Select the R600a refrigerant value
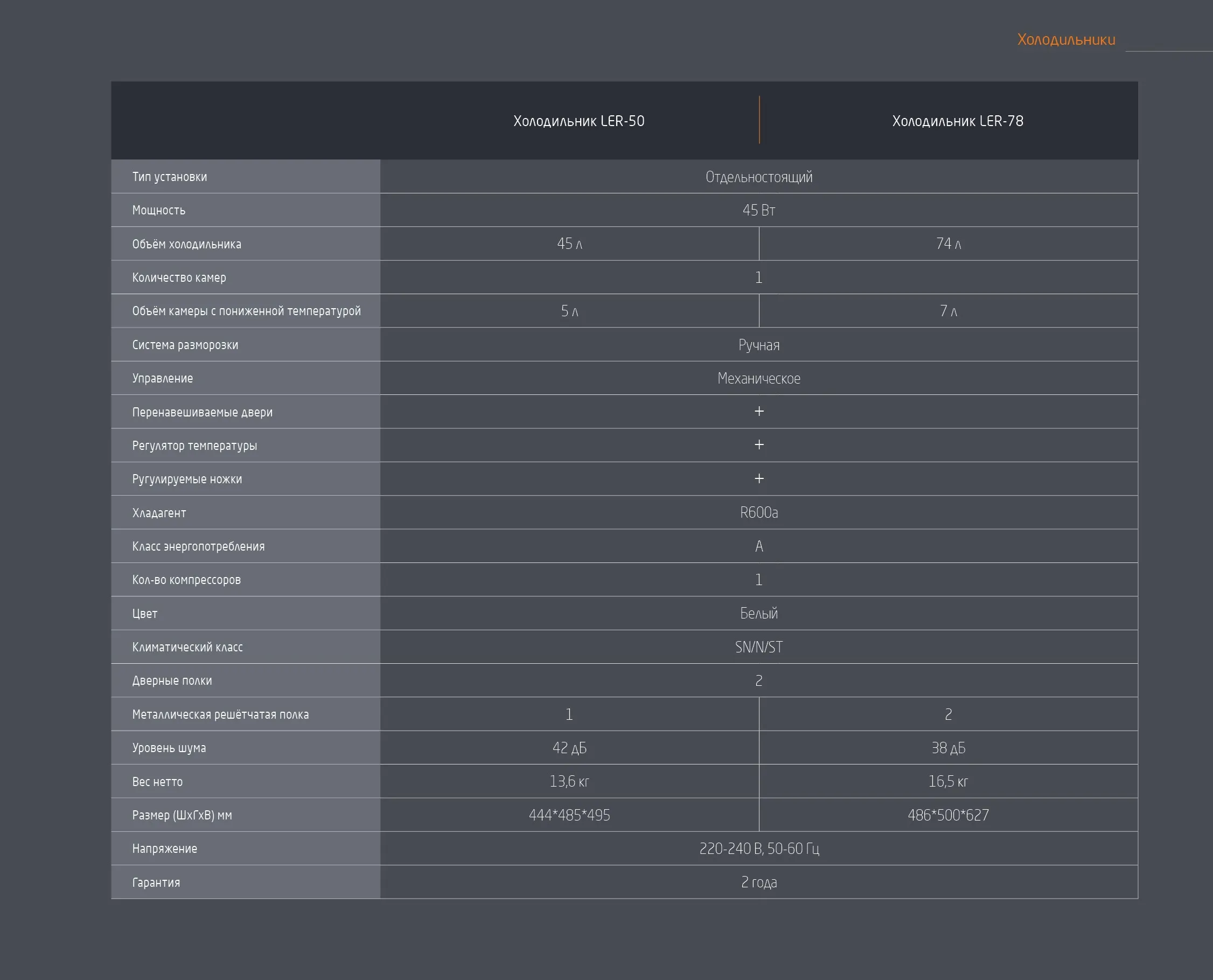Screen dimensions: 1213x980 tap(758, 512)
